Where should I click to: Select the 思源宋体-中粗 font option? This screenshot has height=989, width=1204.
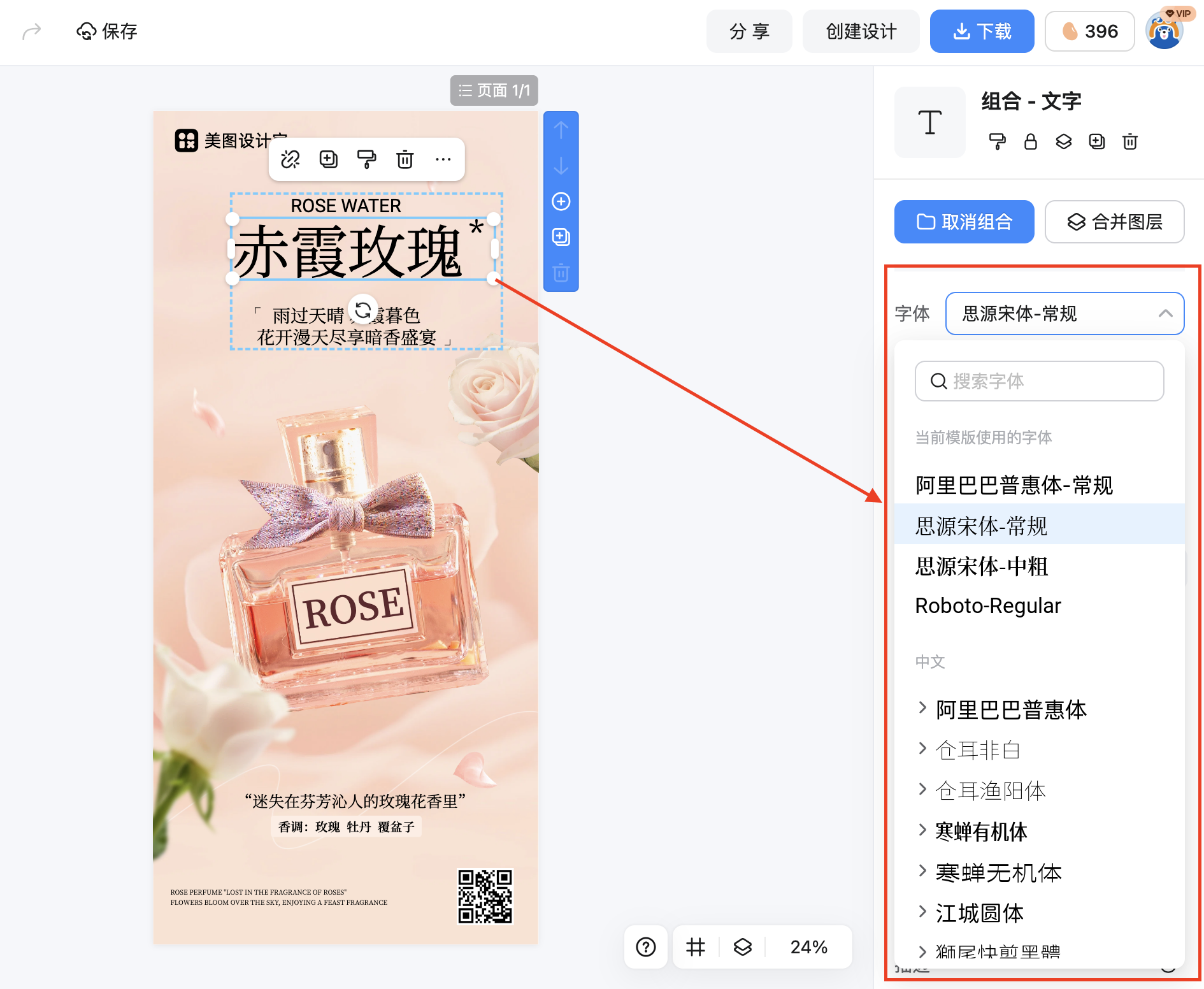click(x=981, y=566)
